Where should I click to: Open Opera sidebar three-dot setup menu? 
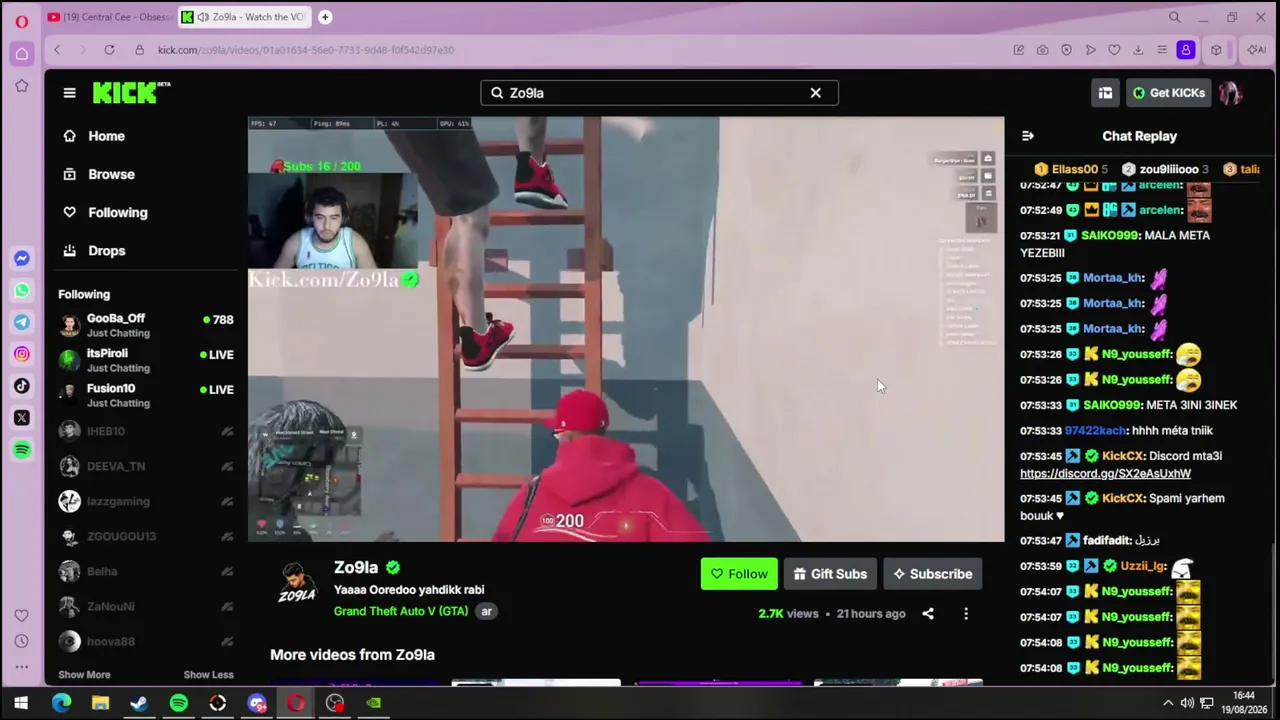click(21, 667)
